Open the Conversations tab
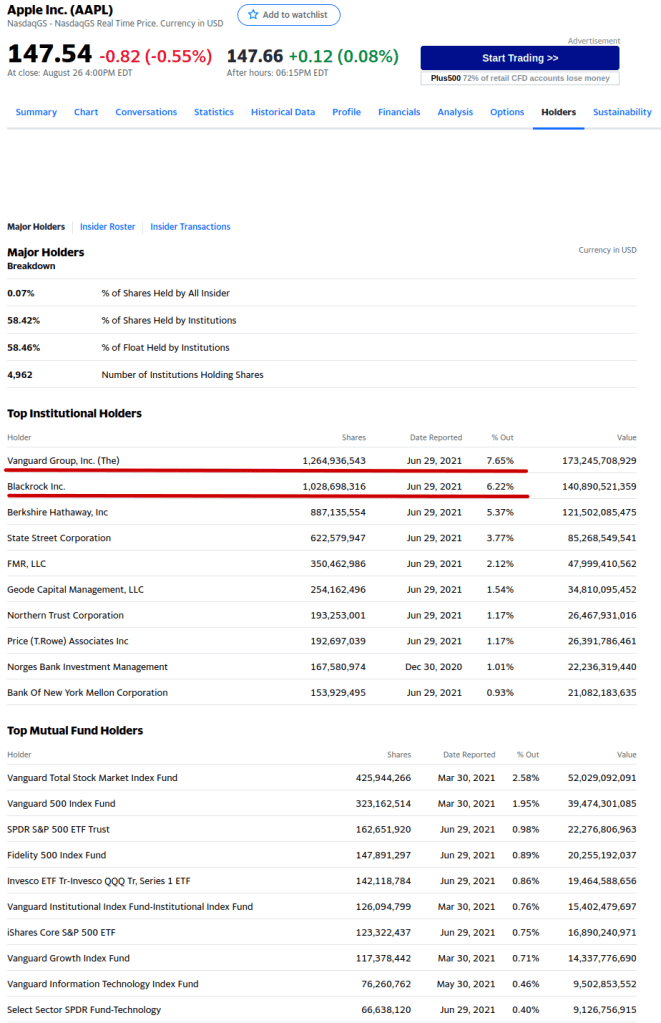The width and height of the screenshot is (661, 1023). click(x=146, y=112)
